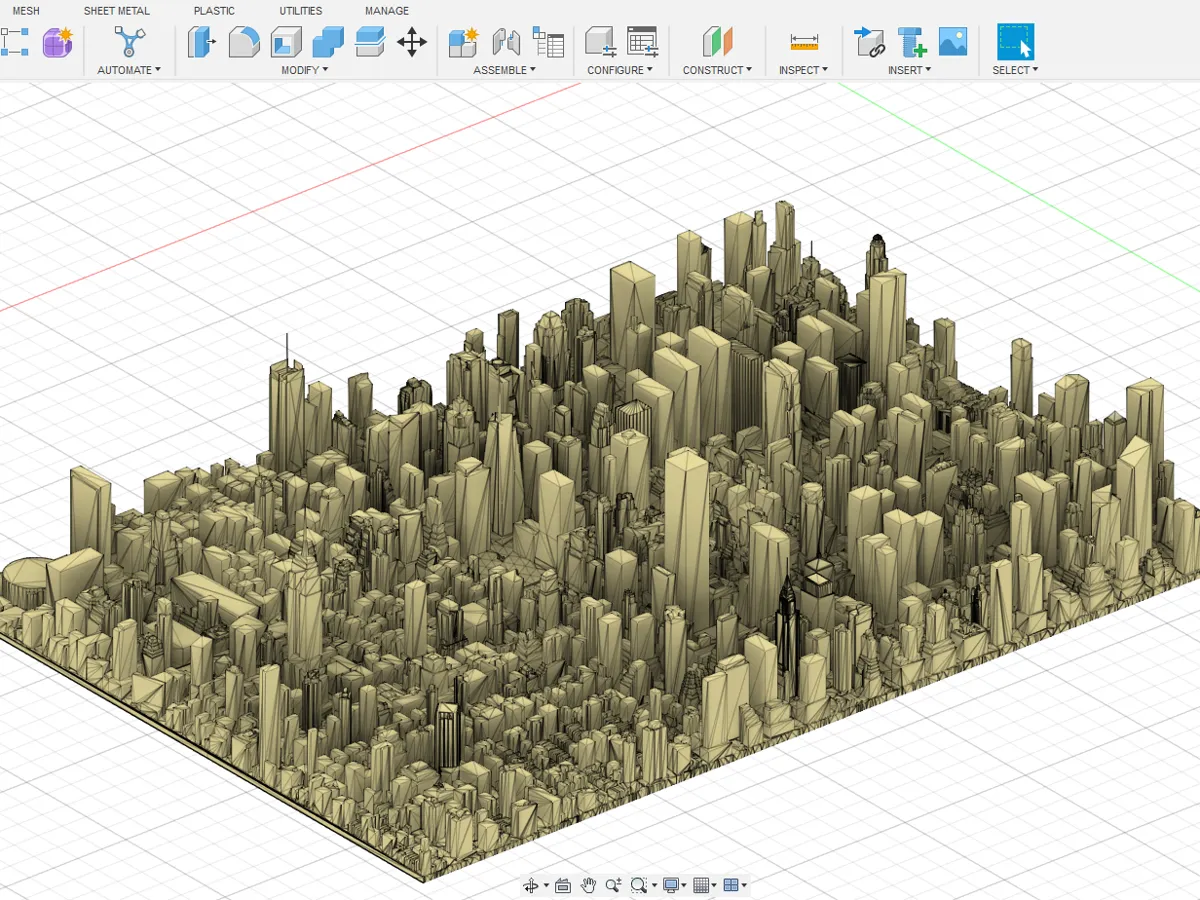Expand the MODIFY dropdown menu
1200x900 pixels.
pos(304,70)
